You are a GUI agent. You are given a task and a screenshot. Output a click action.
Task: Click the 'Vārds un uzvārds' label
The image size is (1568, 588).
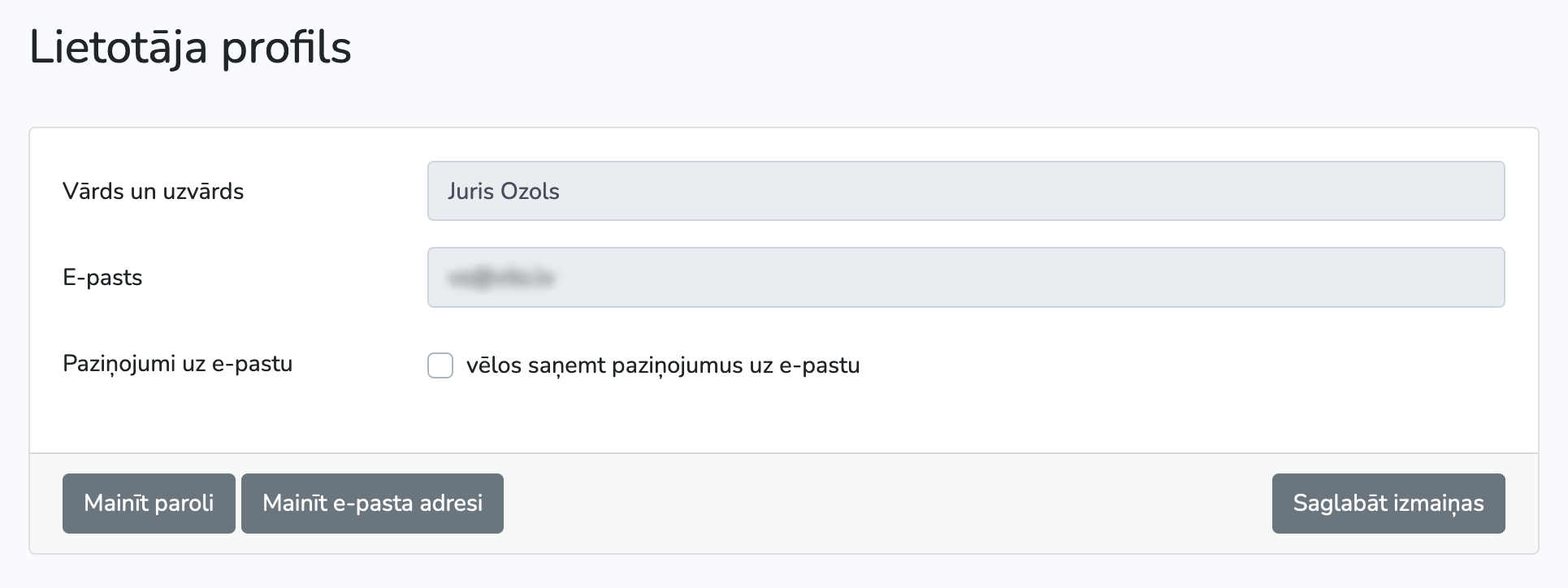[154, 191]
